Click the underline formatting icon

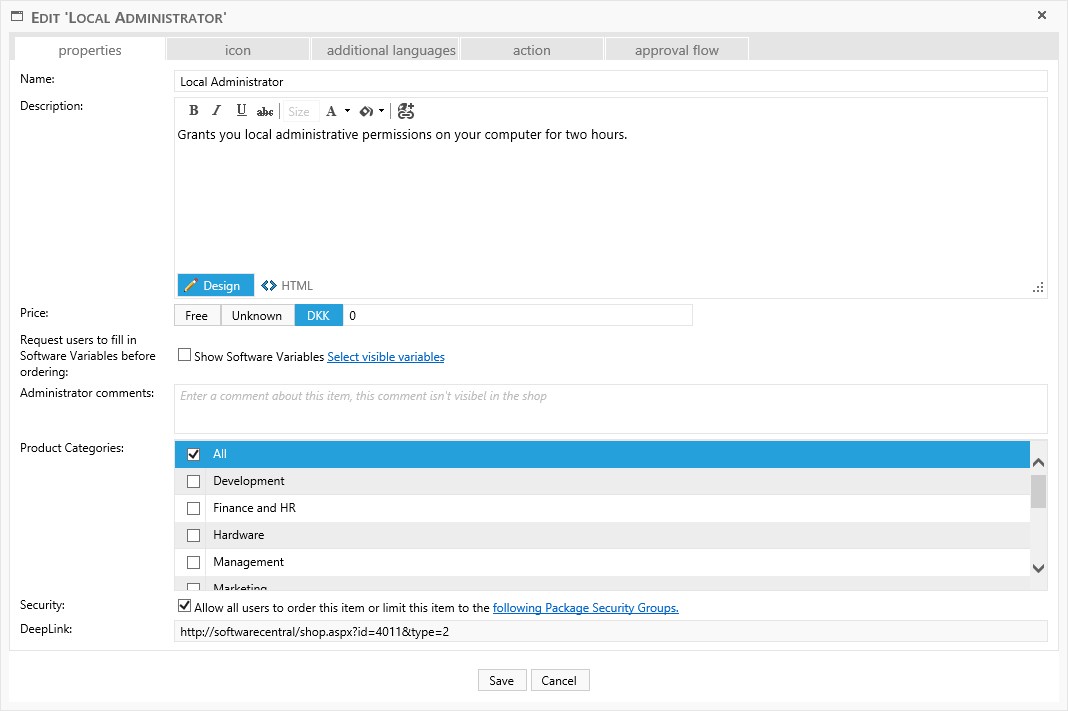pyautogui.click(x=241, y=111)
